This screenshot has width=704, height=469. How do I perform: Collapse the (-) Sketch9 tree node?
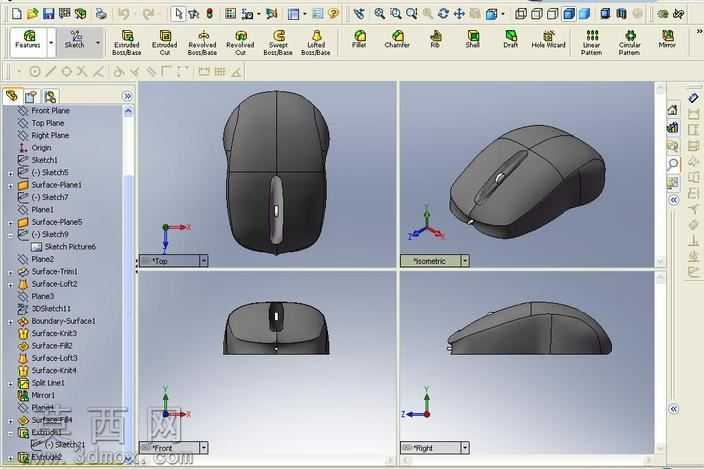pos(10,235)
